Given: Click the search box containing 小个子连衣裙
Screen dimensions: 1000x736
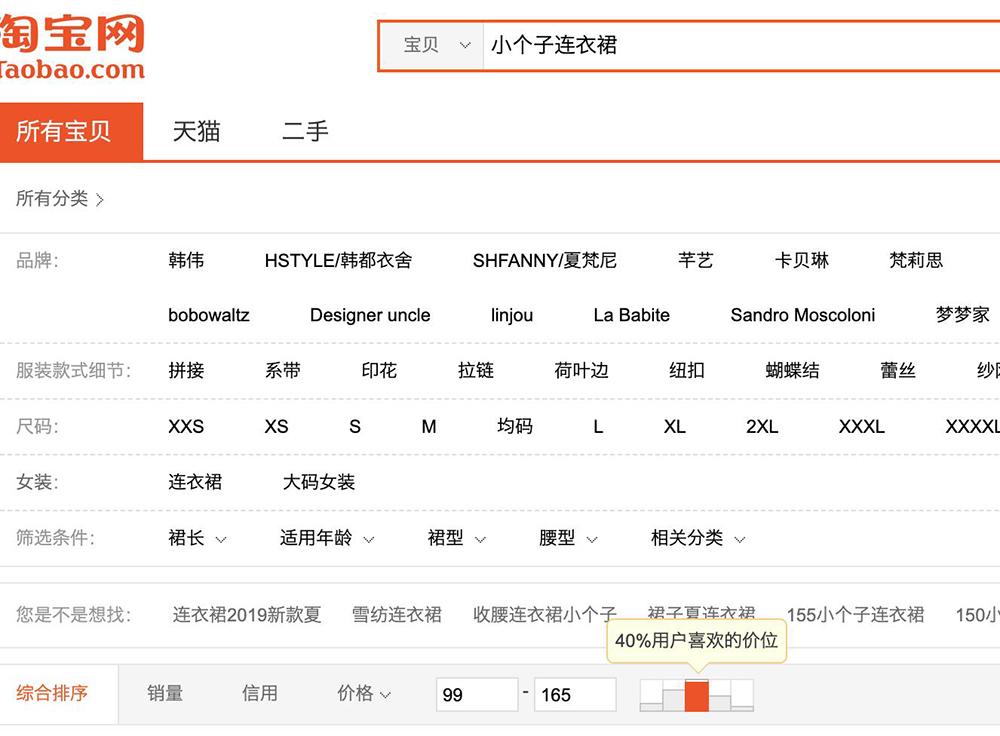Looking at the screenshot, I should [x=740, y=46].
